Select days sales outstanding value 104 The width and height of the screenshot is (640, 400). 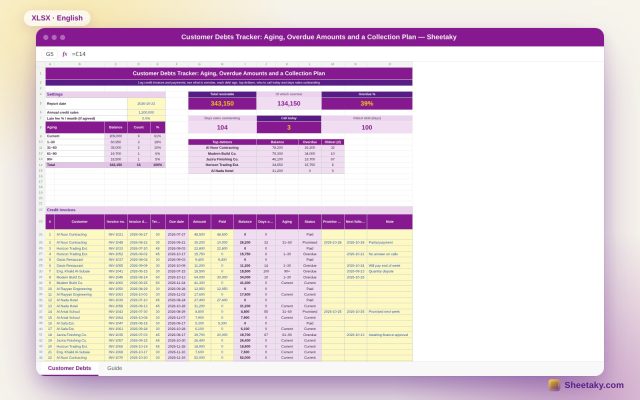[x=222, y=127]
